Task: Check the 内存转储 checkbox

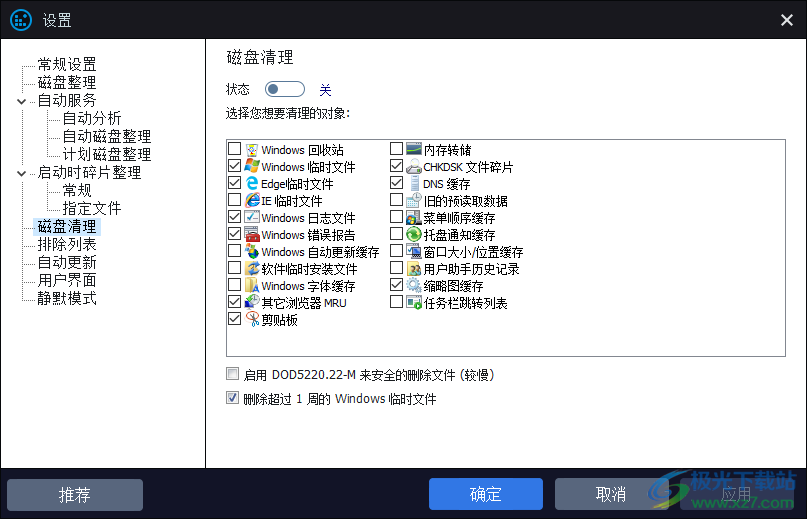Action: click(x=396, y=149)
